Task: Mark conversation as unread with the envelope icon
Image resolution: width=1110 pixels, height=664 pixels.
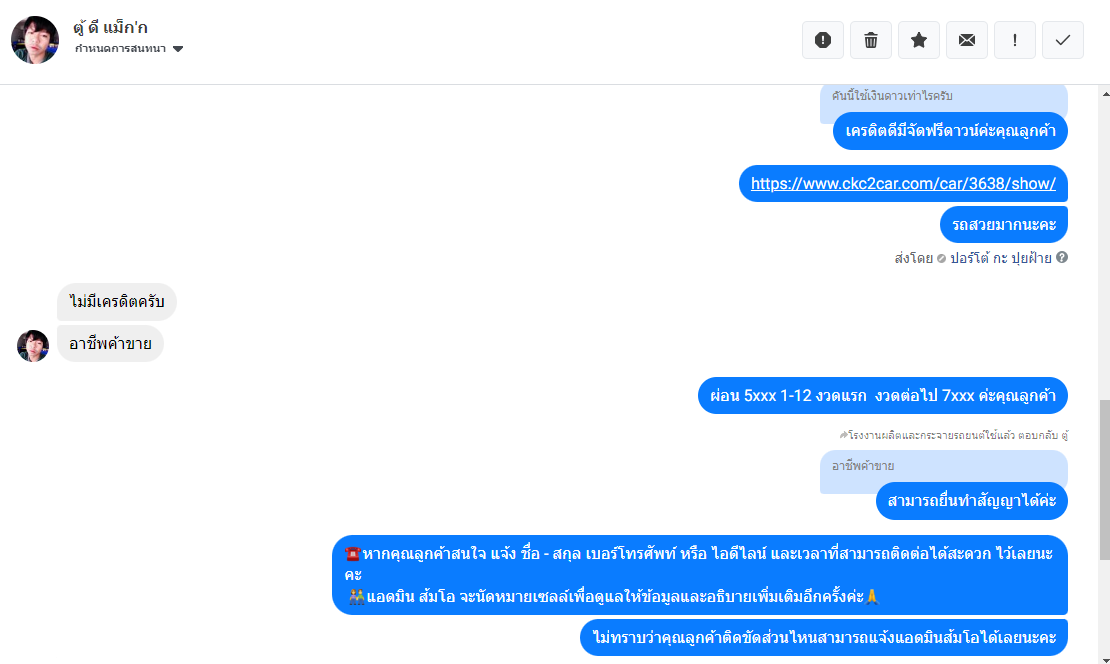Action: click(x=967, y=40)
